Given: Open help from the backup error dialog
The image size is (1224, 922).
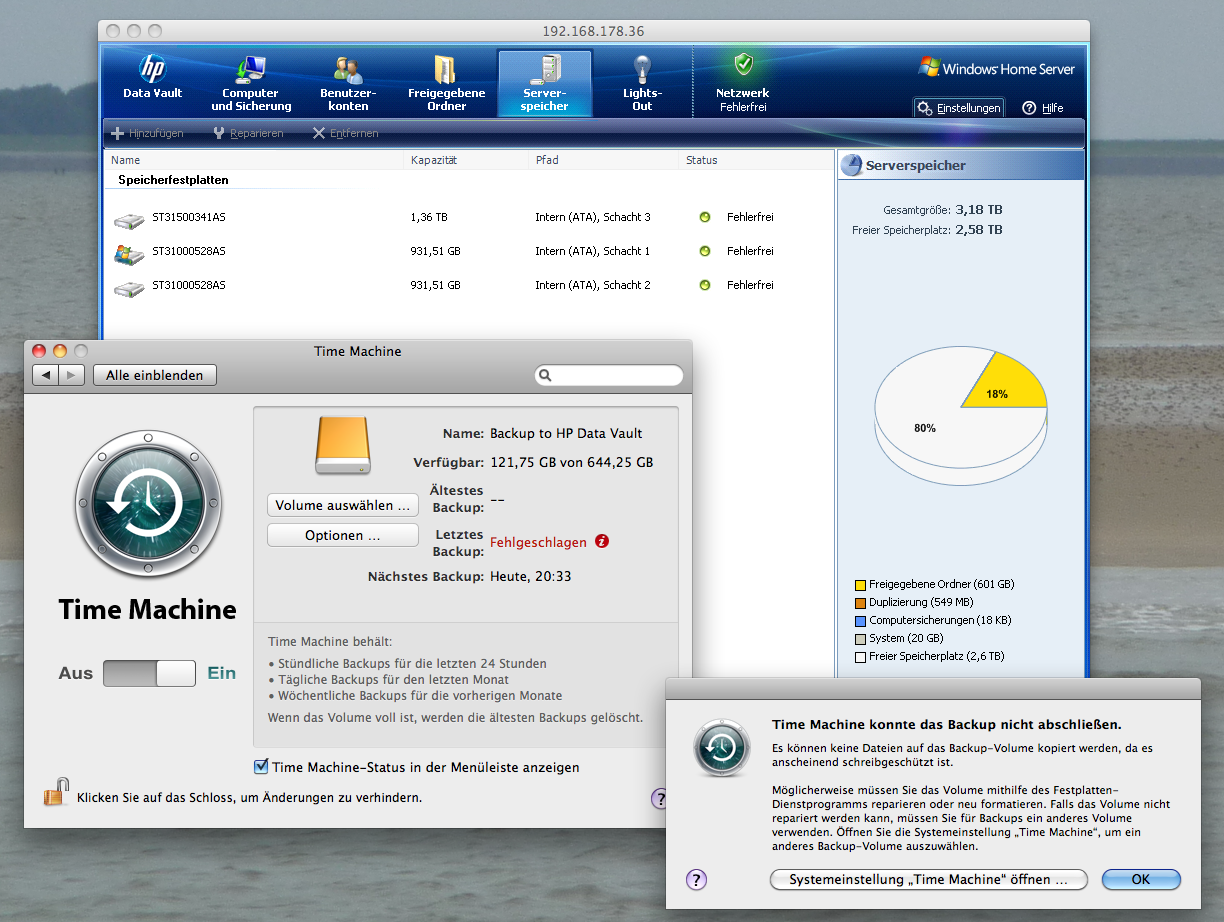Looking at the screenshot, I should pyautogui.click(x=697, y=879).
